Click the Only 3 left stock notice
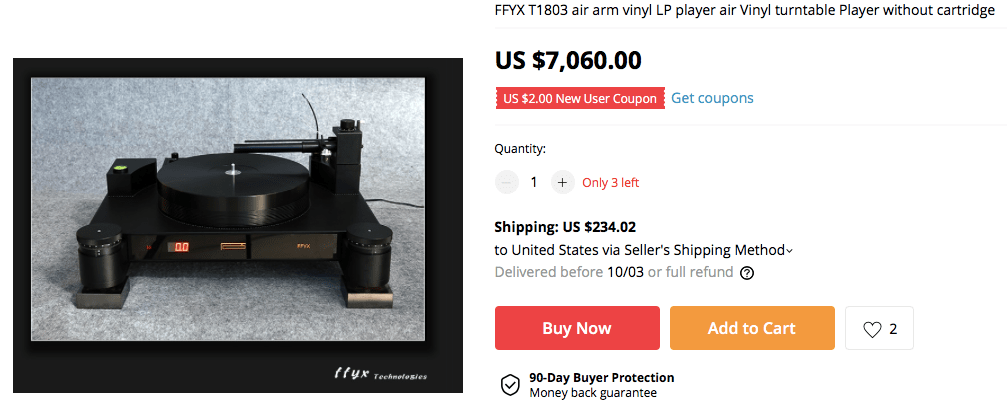The width and height of the screenshot is (1007, 419). click(610, 182)
